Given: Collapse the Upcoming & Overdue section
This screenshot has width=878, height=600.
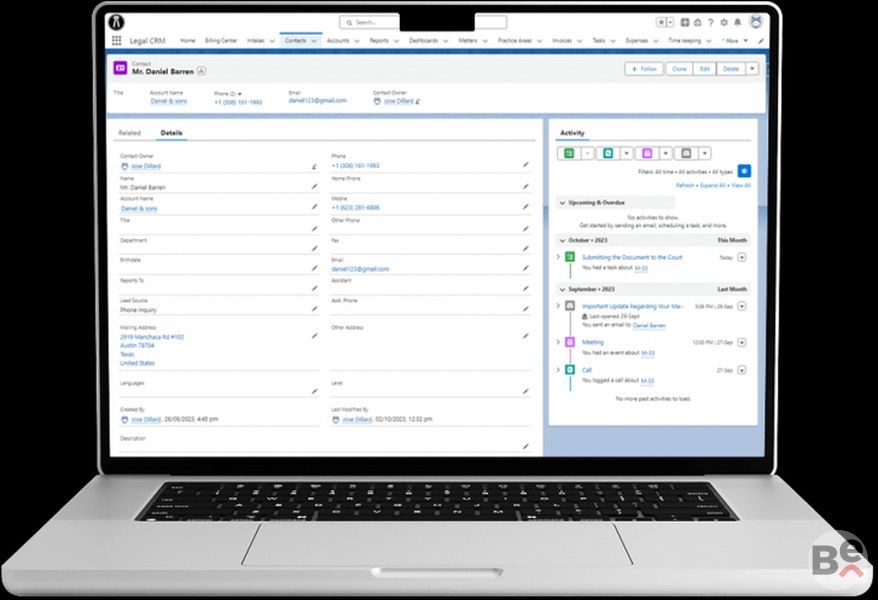Looking at the screenshot, I should tap(562, 202).
